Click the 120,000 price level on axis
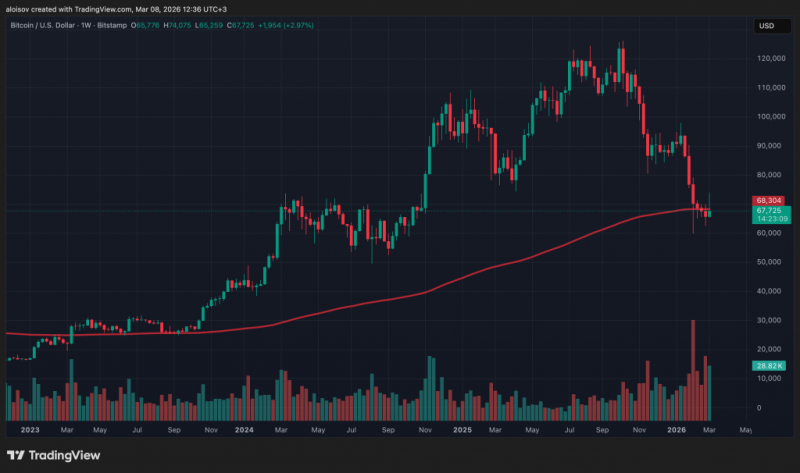 (771, 58)
